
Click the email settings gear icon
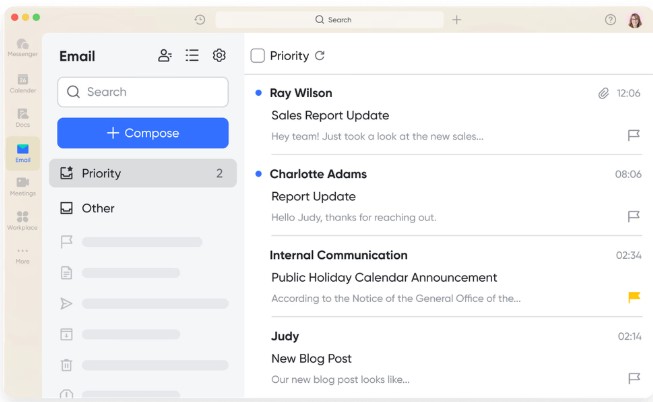(219, 56)
